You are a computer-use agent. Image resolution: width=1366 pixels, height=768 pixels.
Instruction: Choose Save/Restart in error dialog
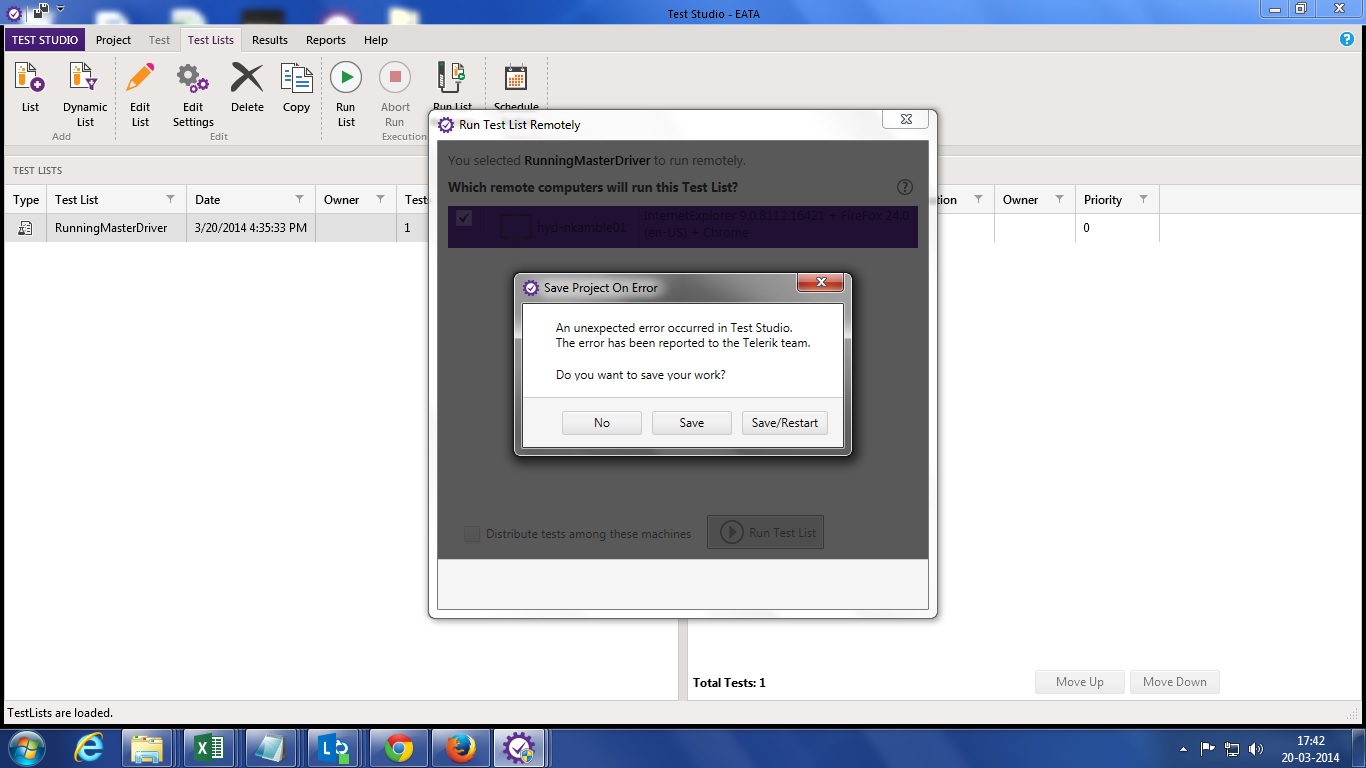point(785,423)
